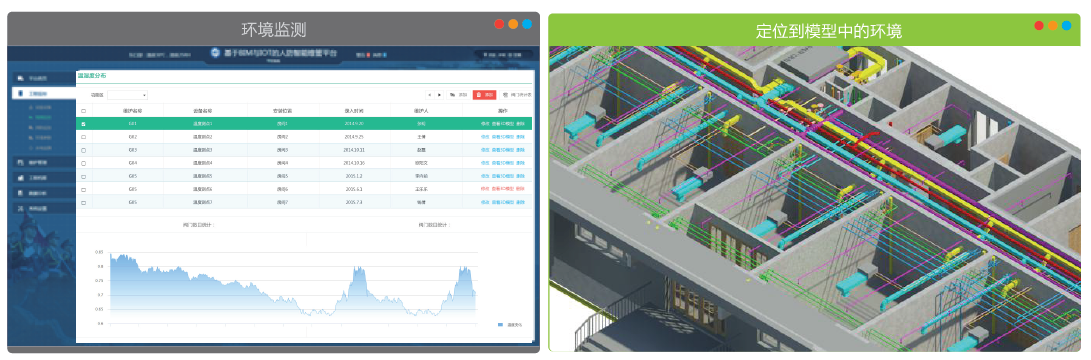Expand the sidebar section with bar chart icon

click(x=45, y=178)
